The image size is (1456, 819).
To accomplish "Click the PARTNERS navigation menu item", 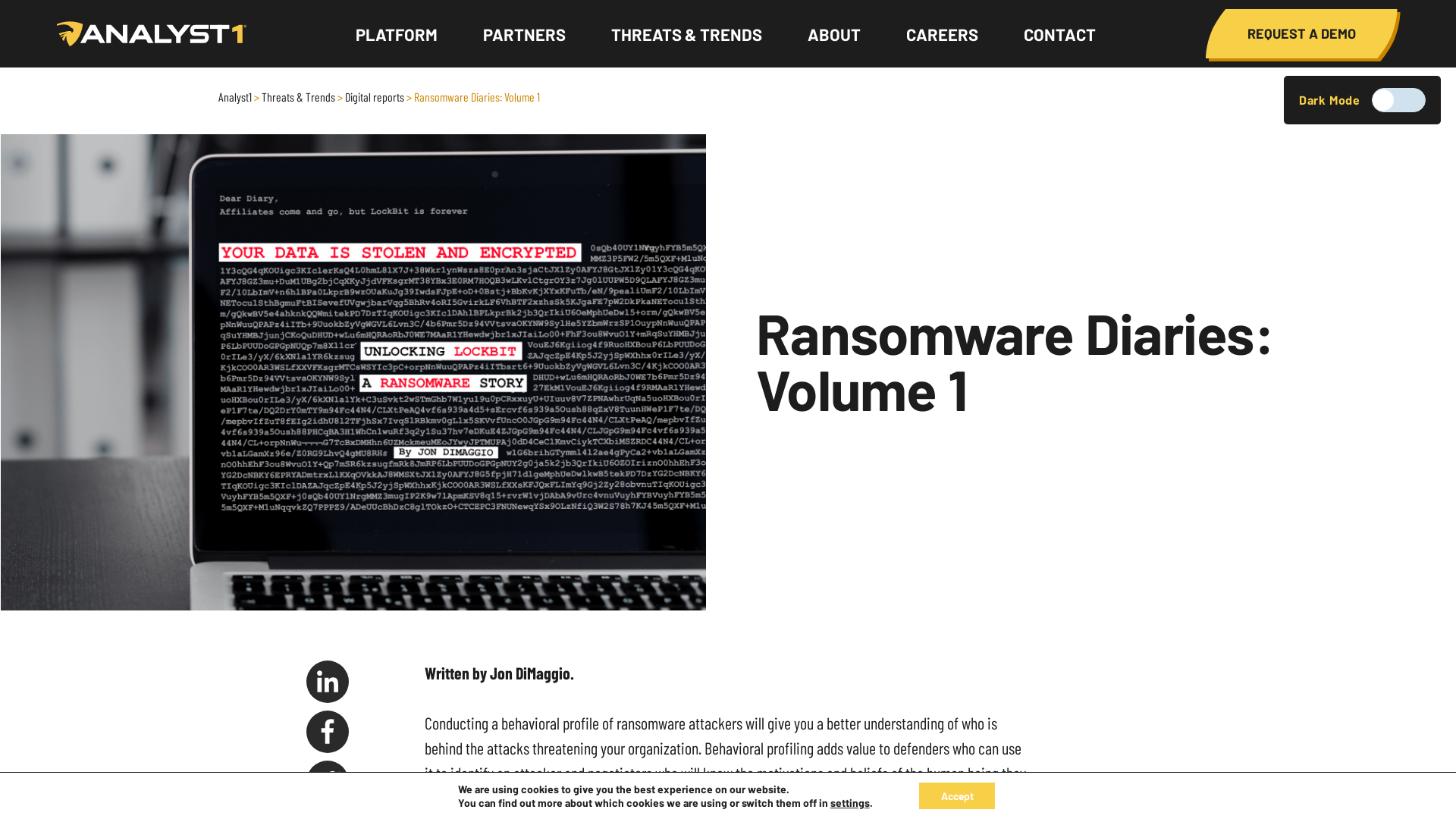I will [x=524, y=33].
